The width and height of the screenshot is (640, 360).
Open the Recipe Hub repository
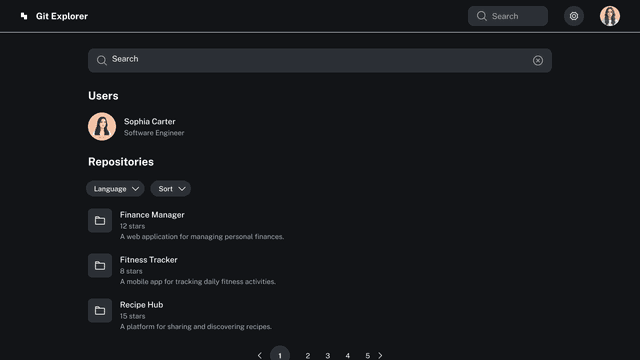pyautogui.click(x=141, y=304)
